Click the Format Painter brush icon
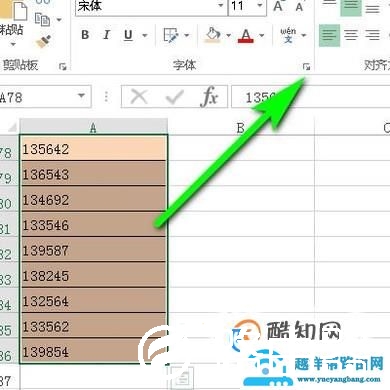This screenshot has height=390, width=390. (44, 41)
